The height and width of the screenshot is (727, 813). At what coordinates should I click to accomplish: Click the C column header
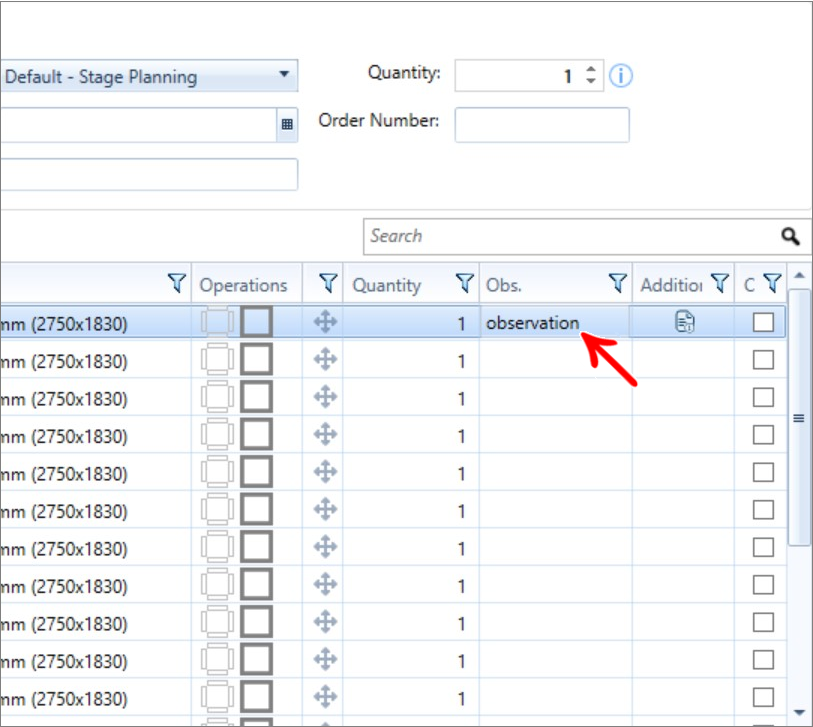(x=749, y=285)
